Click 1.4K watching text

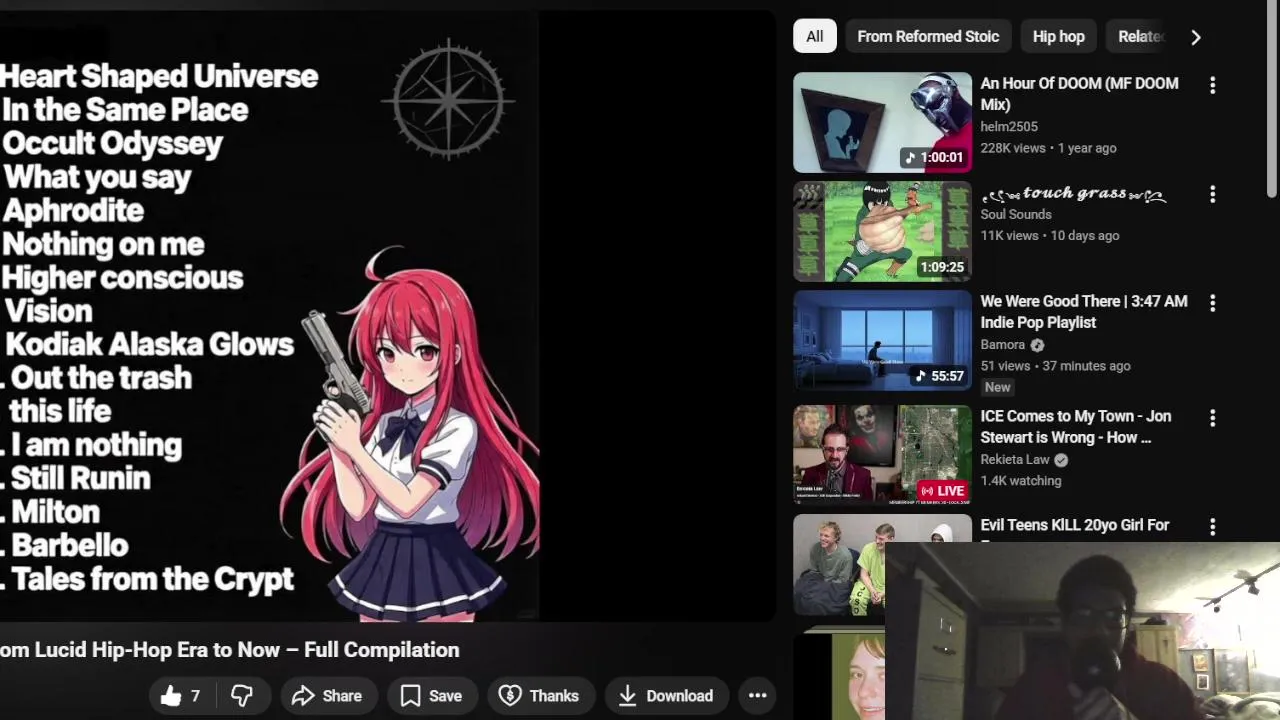coord(1020,481)
